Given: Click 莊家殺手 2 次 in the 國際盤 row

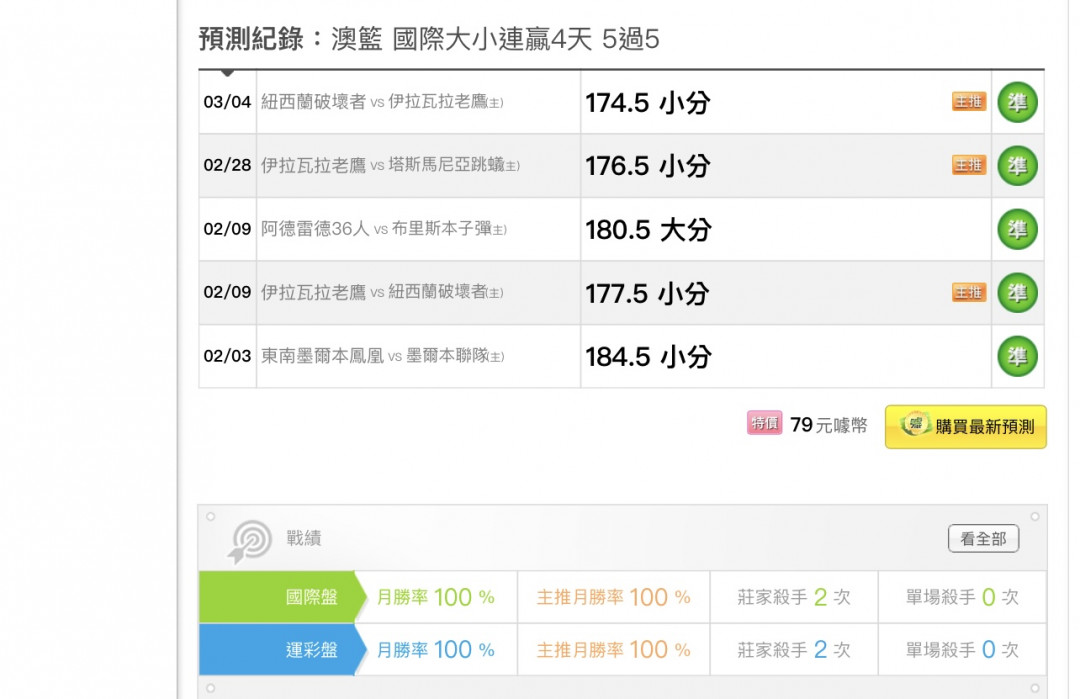Looking at the screenshot, I should (793, 597).
